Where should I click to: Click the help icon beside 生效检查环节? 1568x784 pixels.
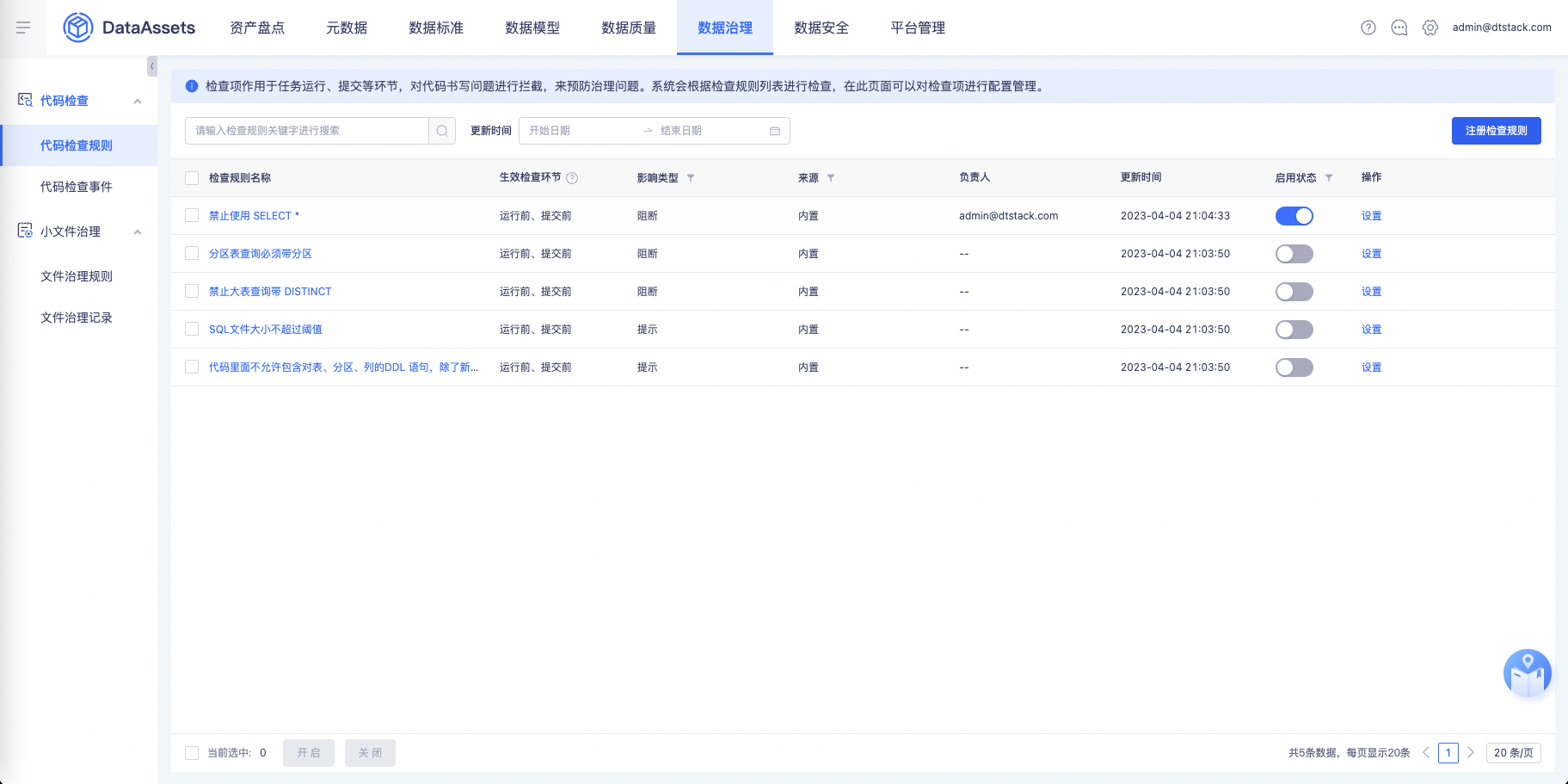click(572, 178)
